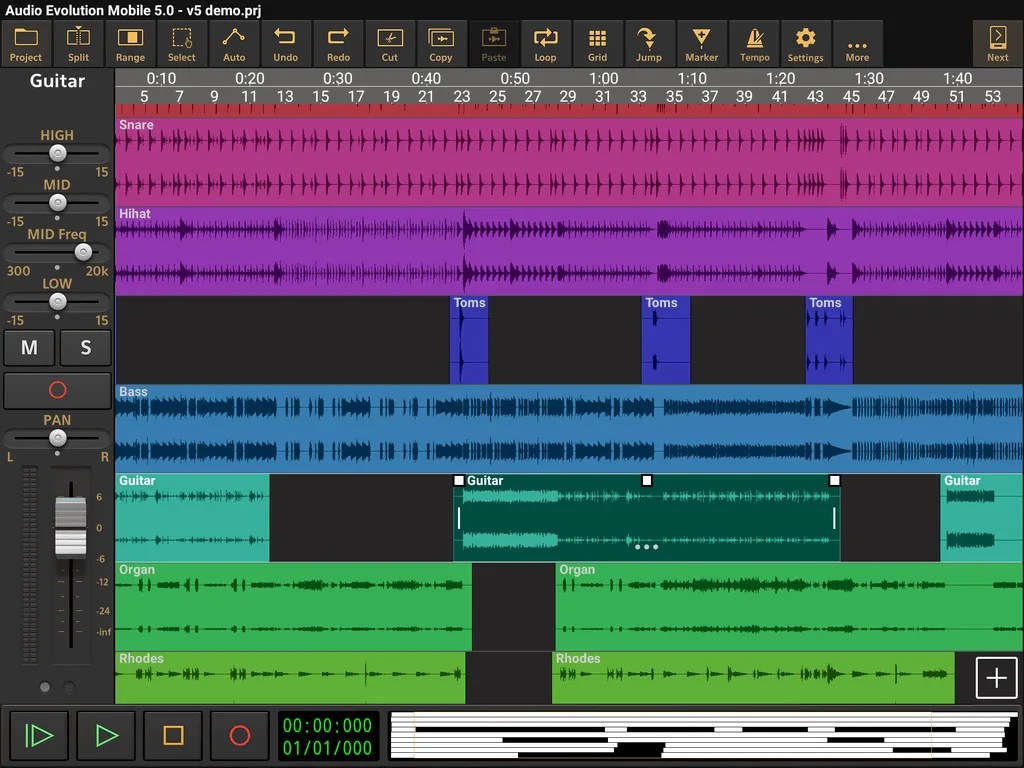Open the Project menu icon
This screenshot has height=768, width=1024.
pos(26,43)
